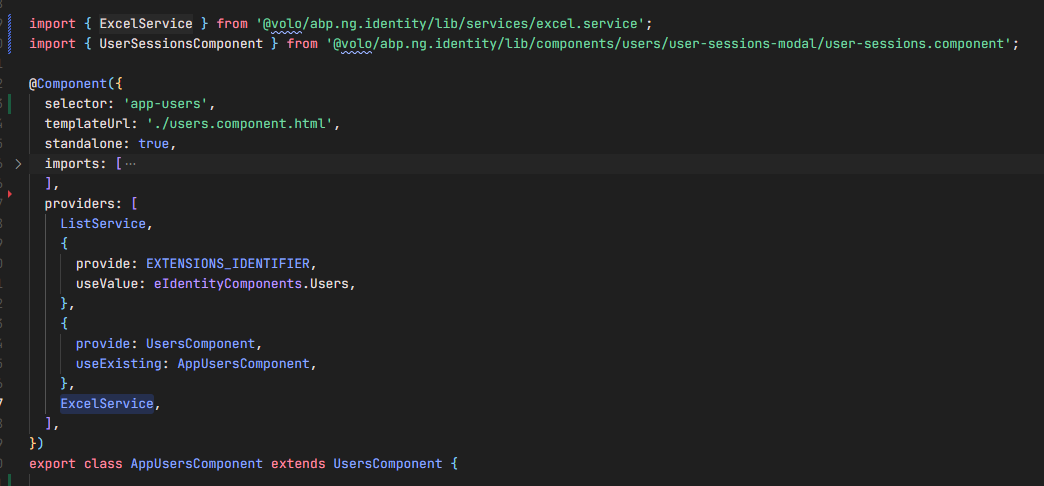Click the collapsed ellipsis after imports bracket

tap(130, 163)
